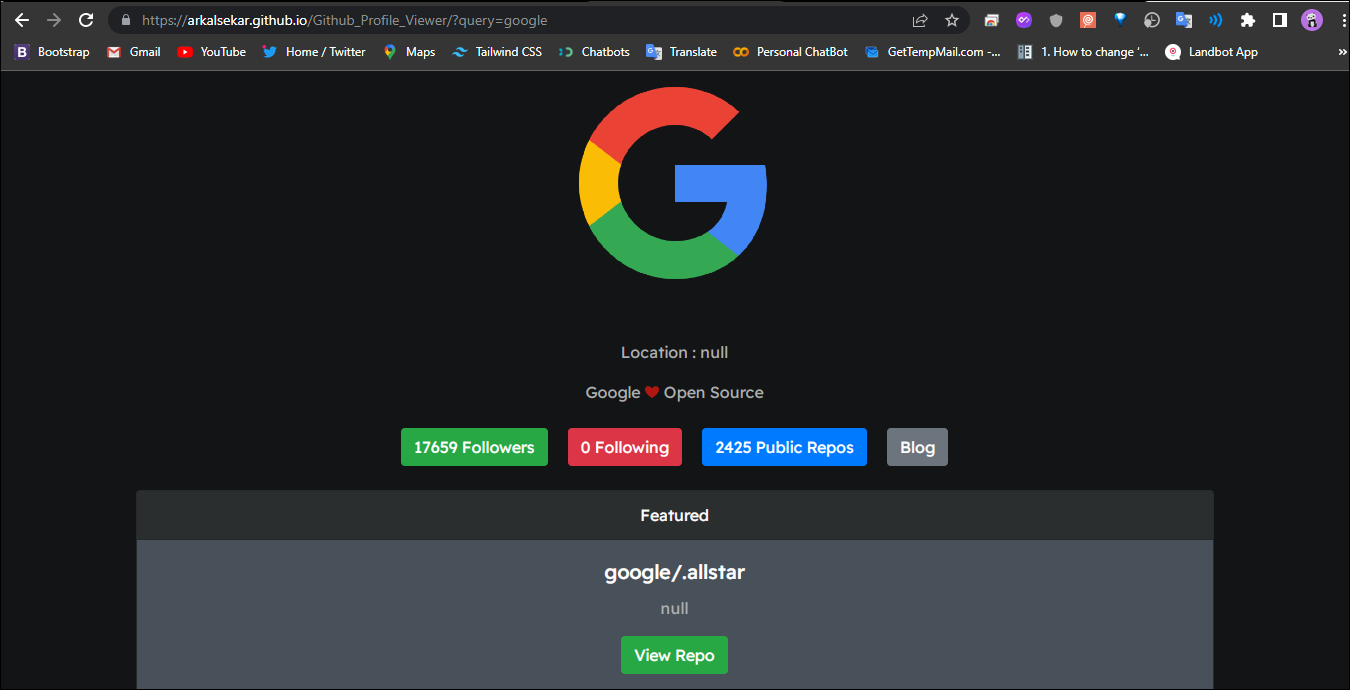Click the Google logo profile avatar

(673, 183)
